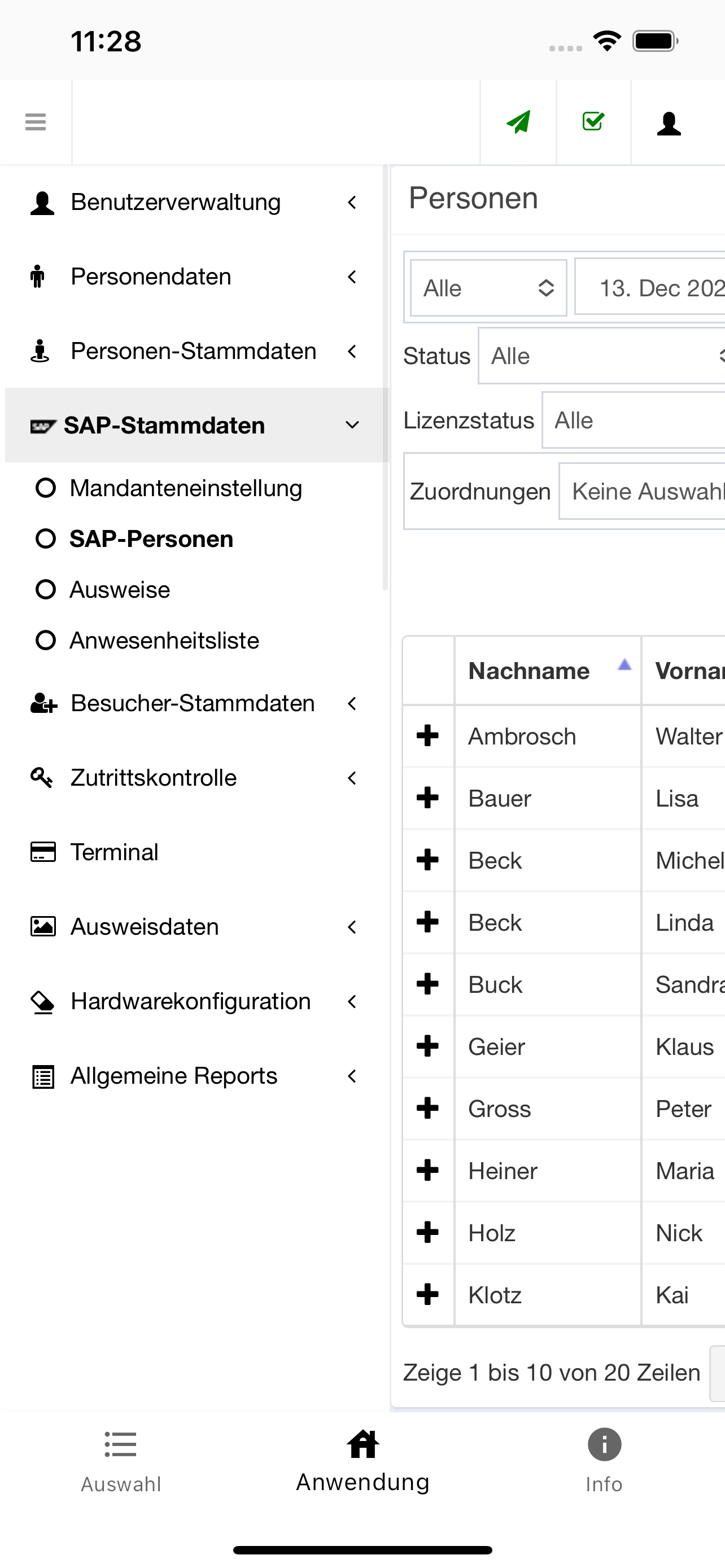Expand the Benutzerverwaltung menu chevron
This screenshot has height=1568, width=725.
(352, 202)
